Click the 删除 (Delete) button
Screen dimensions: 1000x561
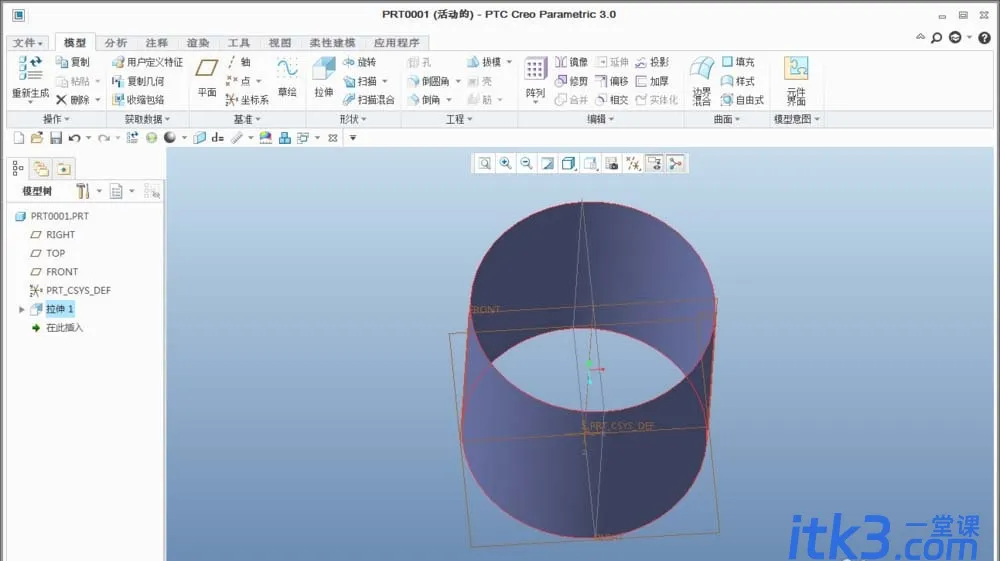pos(73,99)
